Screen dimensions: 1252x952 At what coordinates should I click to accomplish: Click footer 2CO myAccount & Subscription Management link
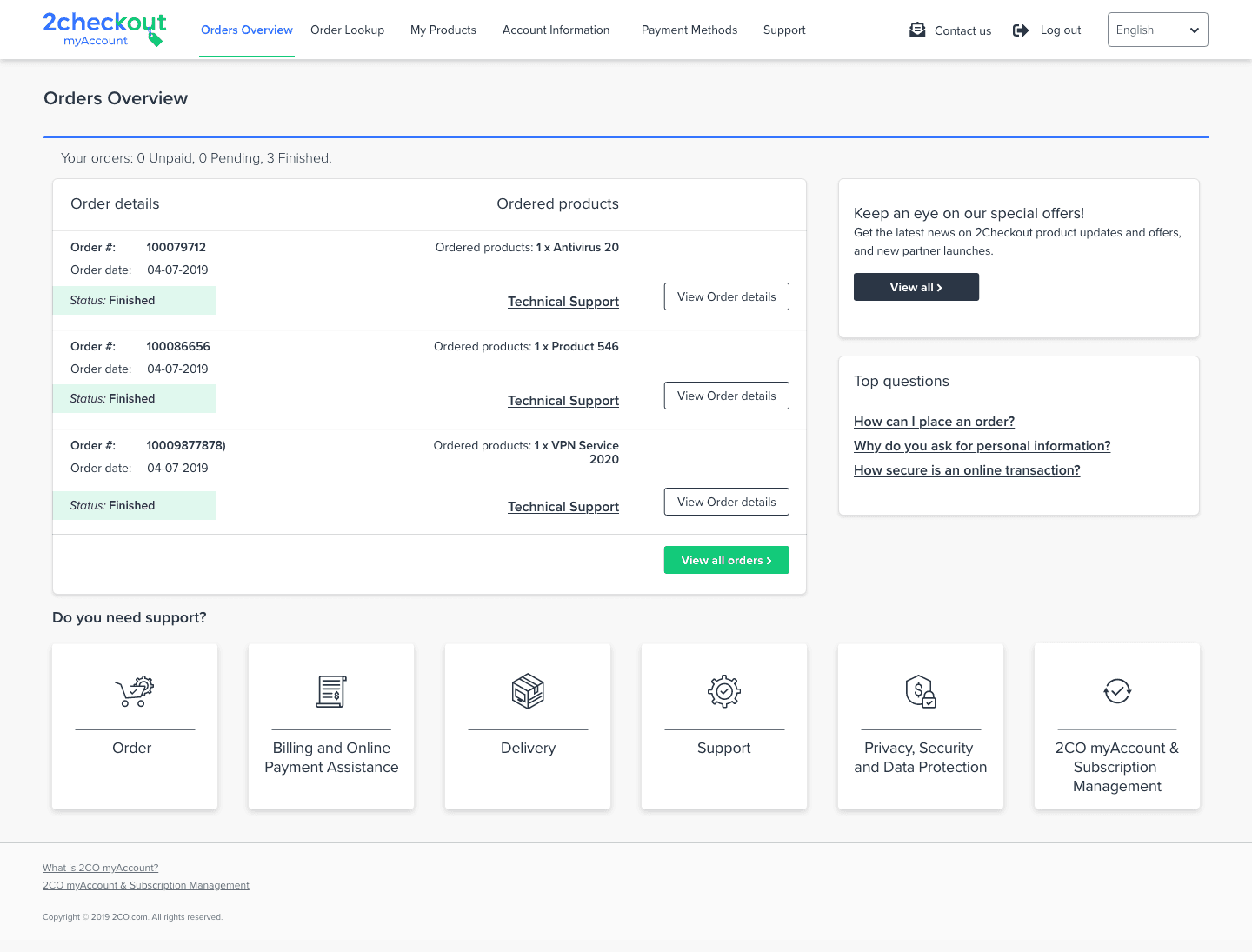pos(146,885)
